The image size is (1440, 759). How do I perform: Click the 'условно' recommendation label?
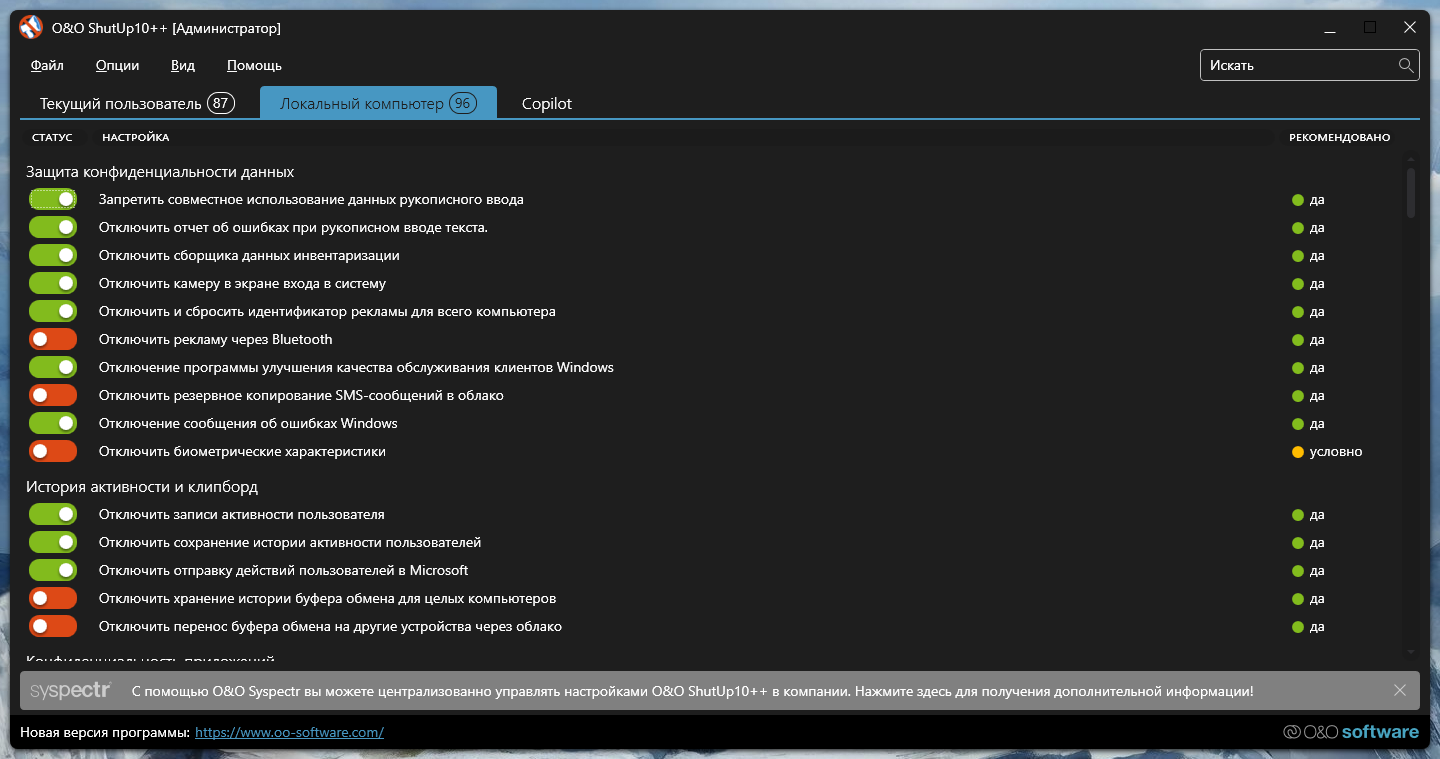(1336, 451)
